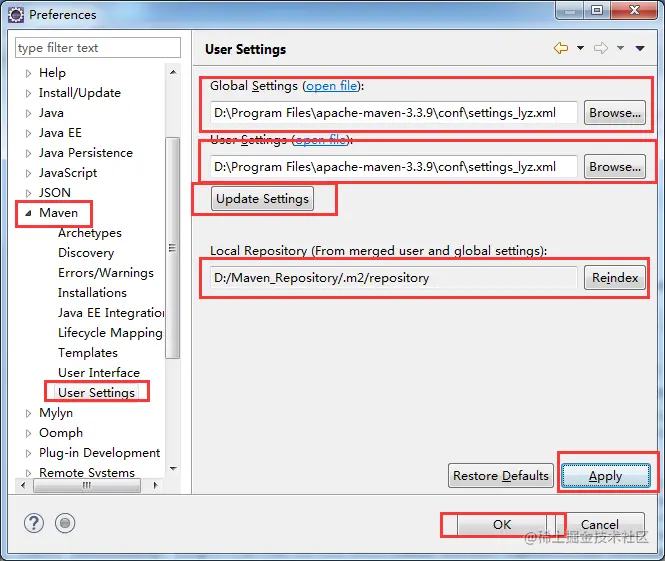Image resolution: width=665 pixels, height=561 pixels.
Task: Select the JavaScript tree item
Action: pos(68,173)
